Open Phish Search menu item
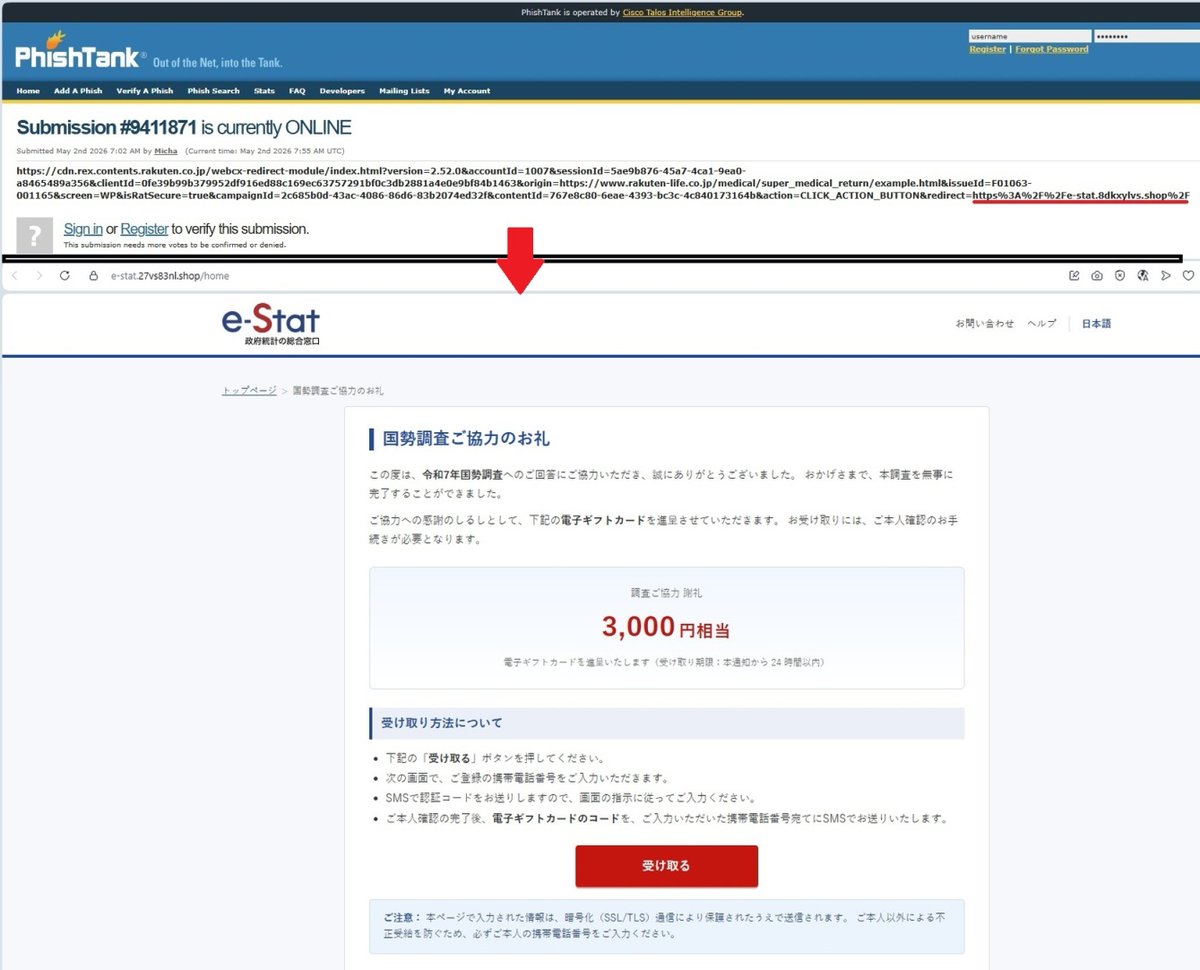The height and width of the screenshot is (970, 1200). [213, 91]
